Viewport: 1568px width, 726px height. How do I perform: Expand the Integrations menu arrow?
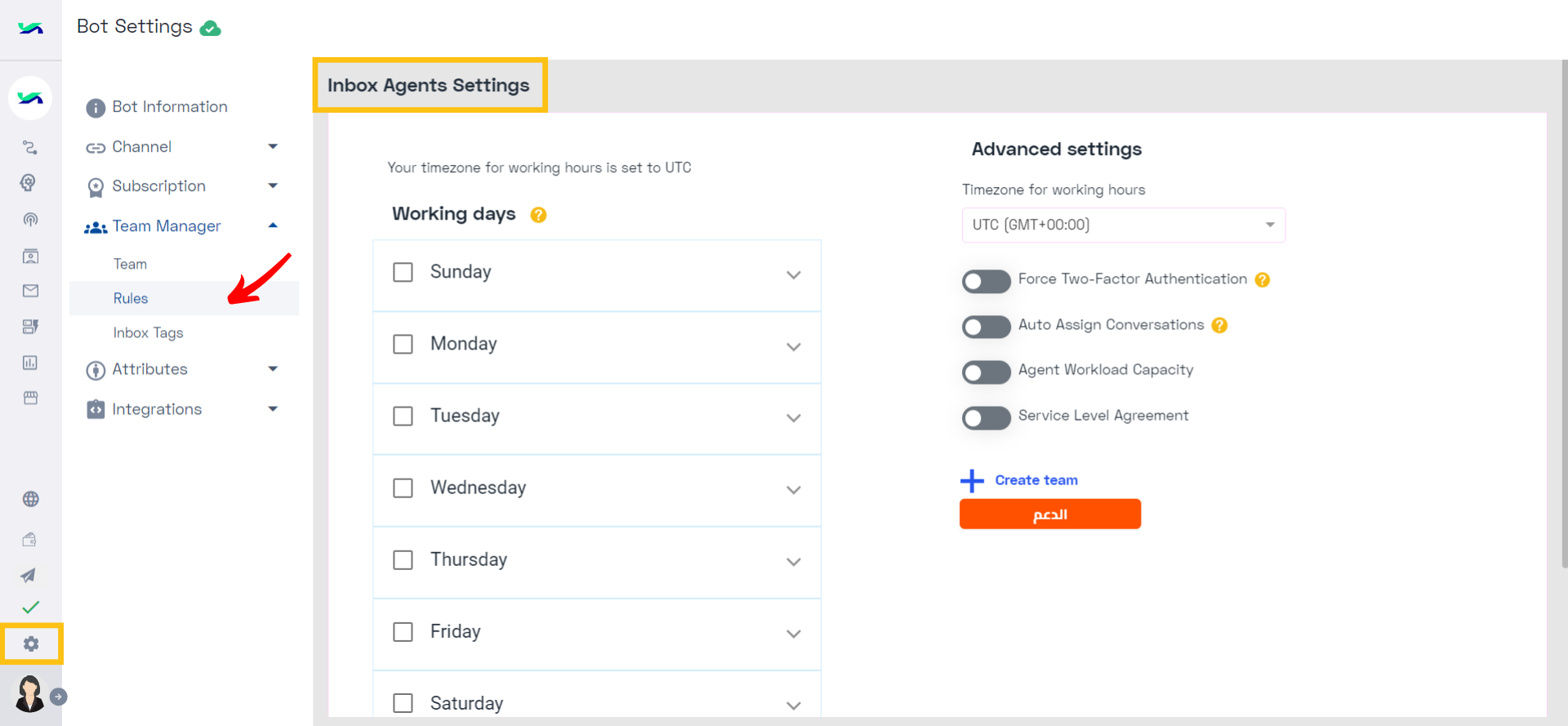pos(273,409)
